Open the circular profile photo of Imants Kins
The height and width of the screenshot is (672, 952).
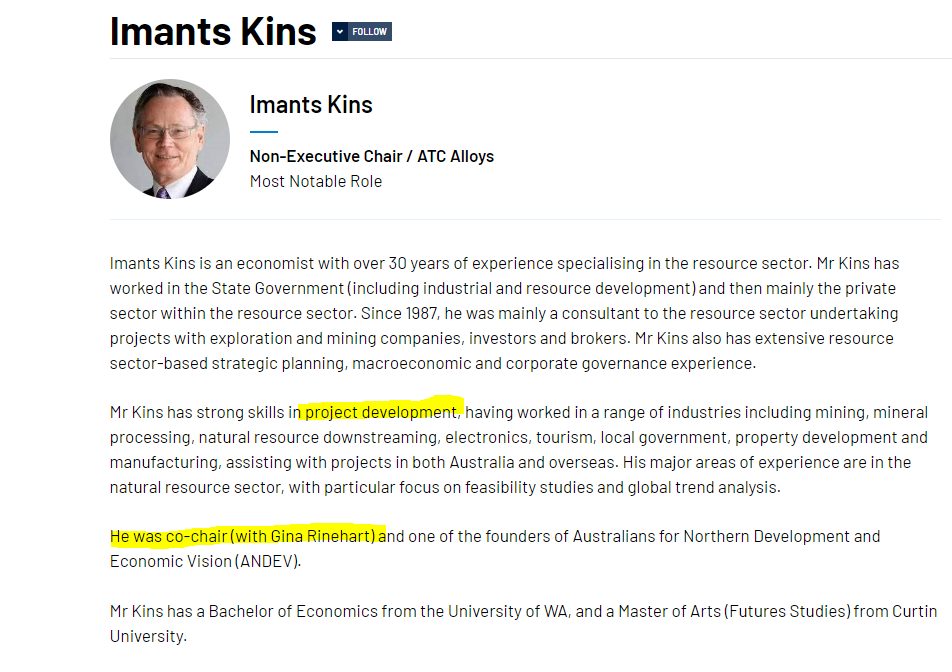(x=170, y=139)
